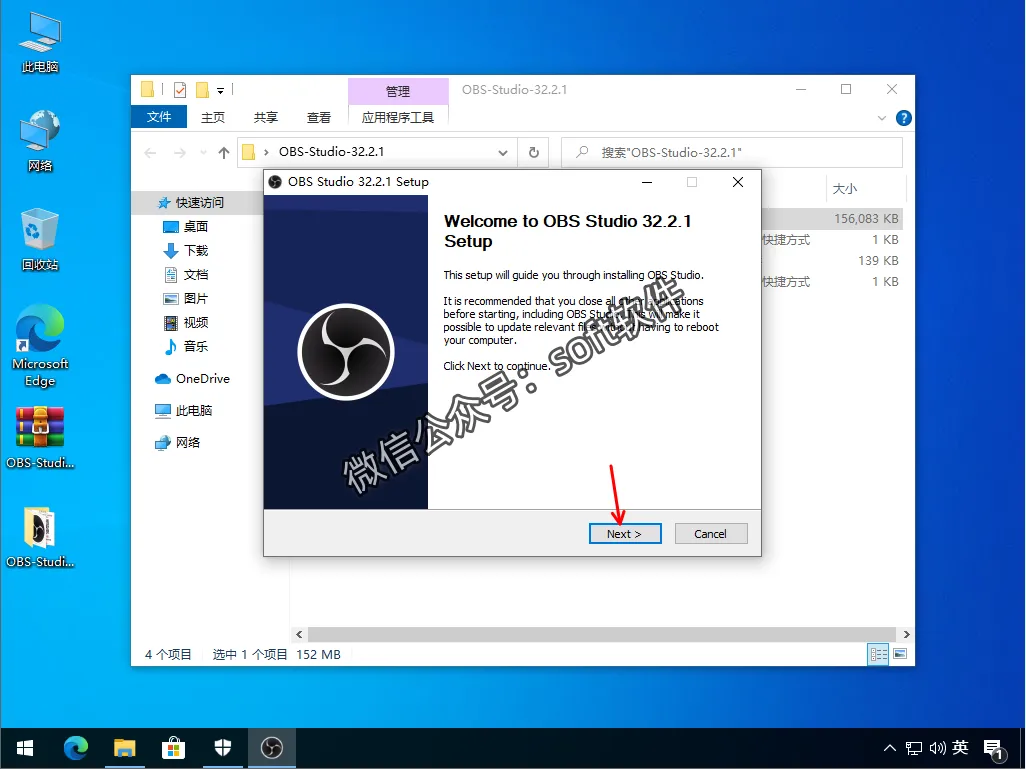Image resolution: width=1026 pixels, height=769 pixels.
Task: Click OBS-Studio-32.2.1 in the address bar
Action: 332,152
